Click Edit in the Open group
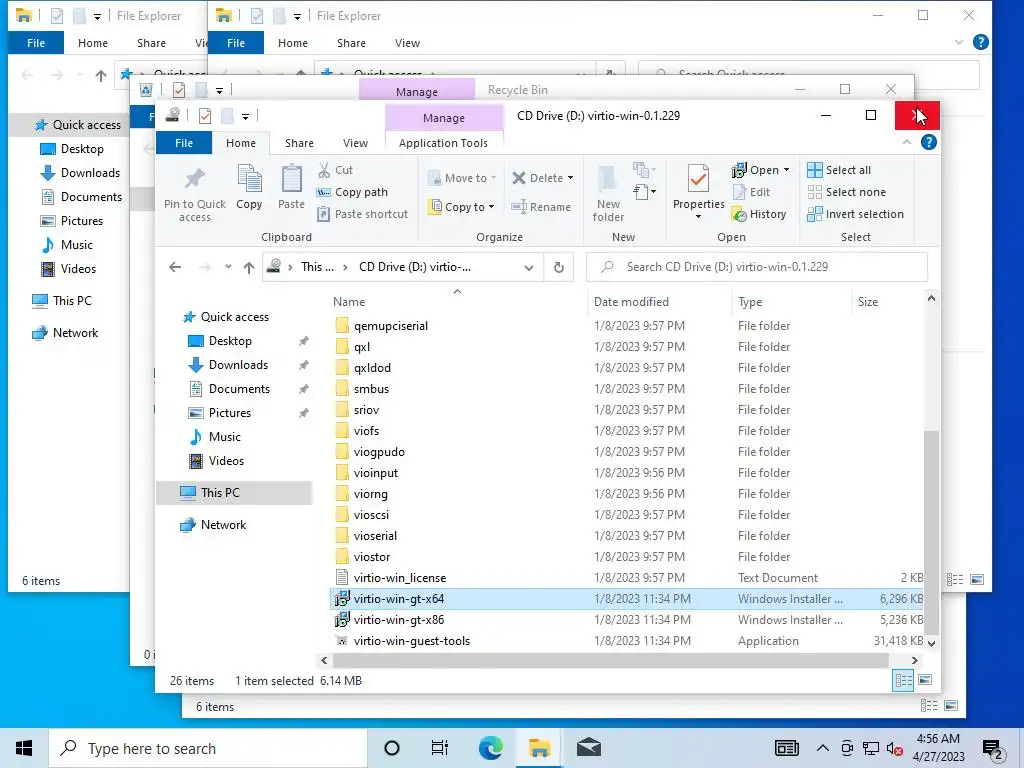The image size is (1024, 768). pyautogui.click(x=752, y=192)
